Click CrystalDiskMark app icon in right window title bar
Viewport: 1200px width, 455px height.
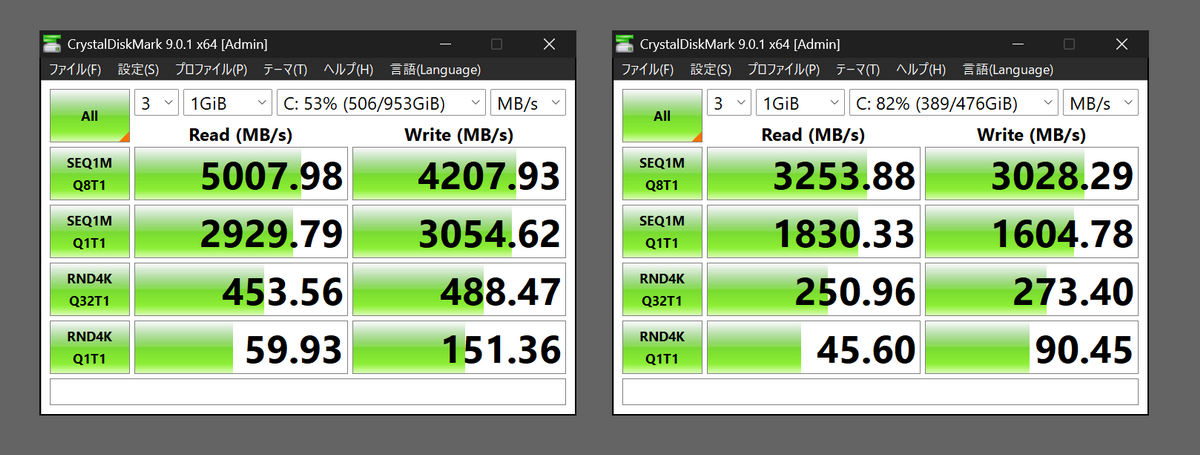tap(625, 44)
